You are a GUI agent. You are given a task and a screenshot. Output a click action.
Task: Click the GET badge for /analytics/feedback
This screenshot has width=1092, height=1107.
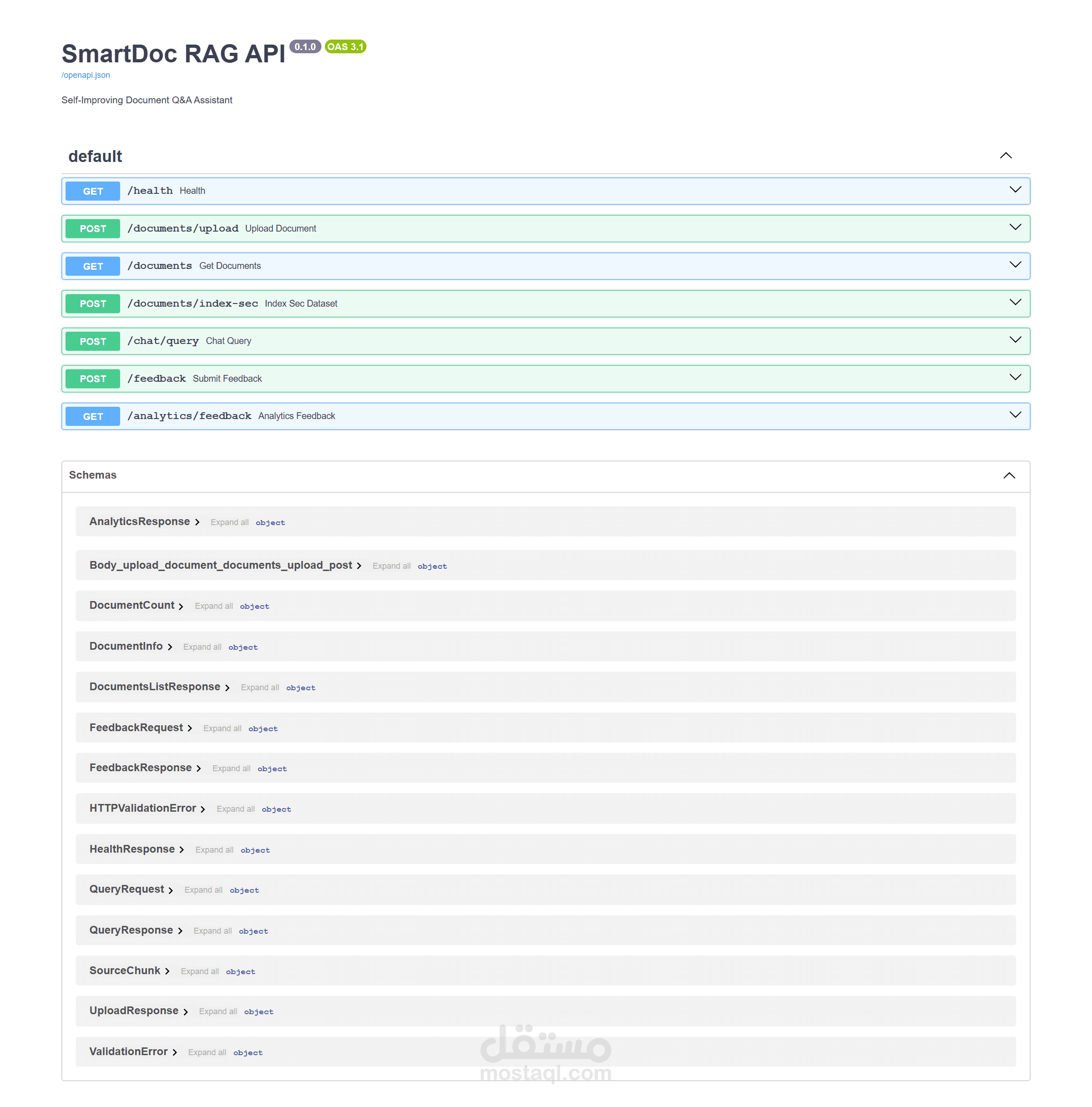point(93,417)
